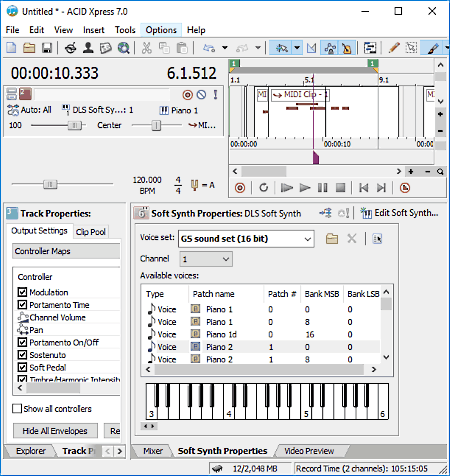The image size is (450, 476).
Task: Click the Get Media from Web globe icon
Action: tap(124, 48)
